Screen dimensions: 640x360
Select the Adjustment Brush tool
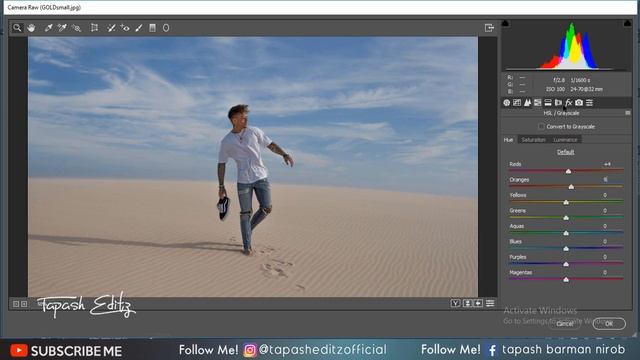[x=139, y=28]
